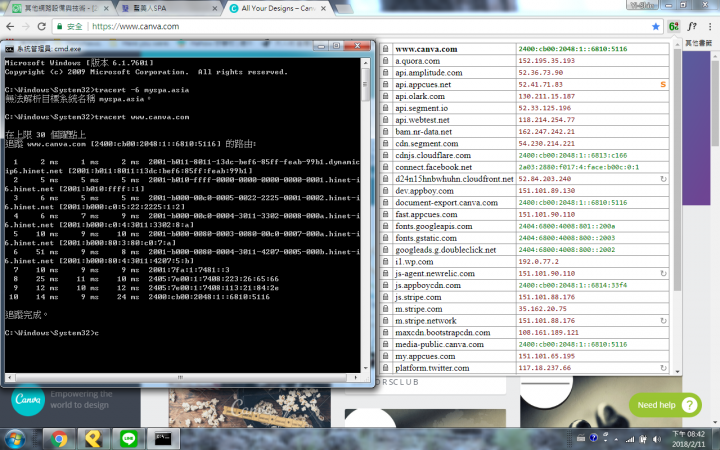Click the Need help button

coord(665,405)
